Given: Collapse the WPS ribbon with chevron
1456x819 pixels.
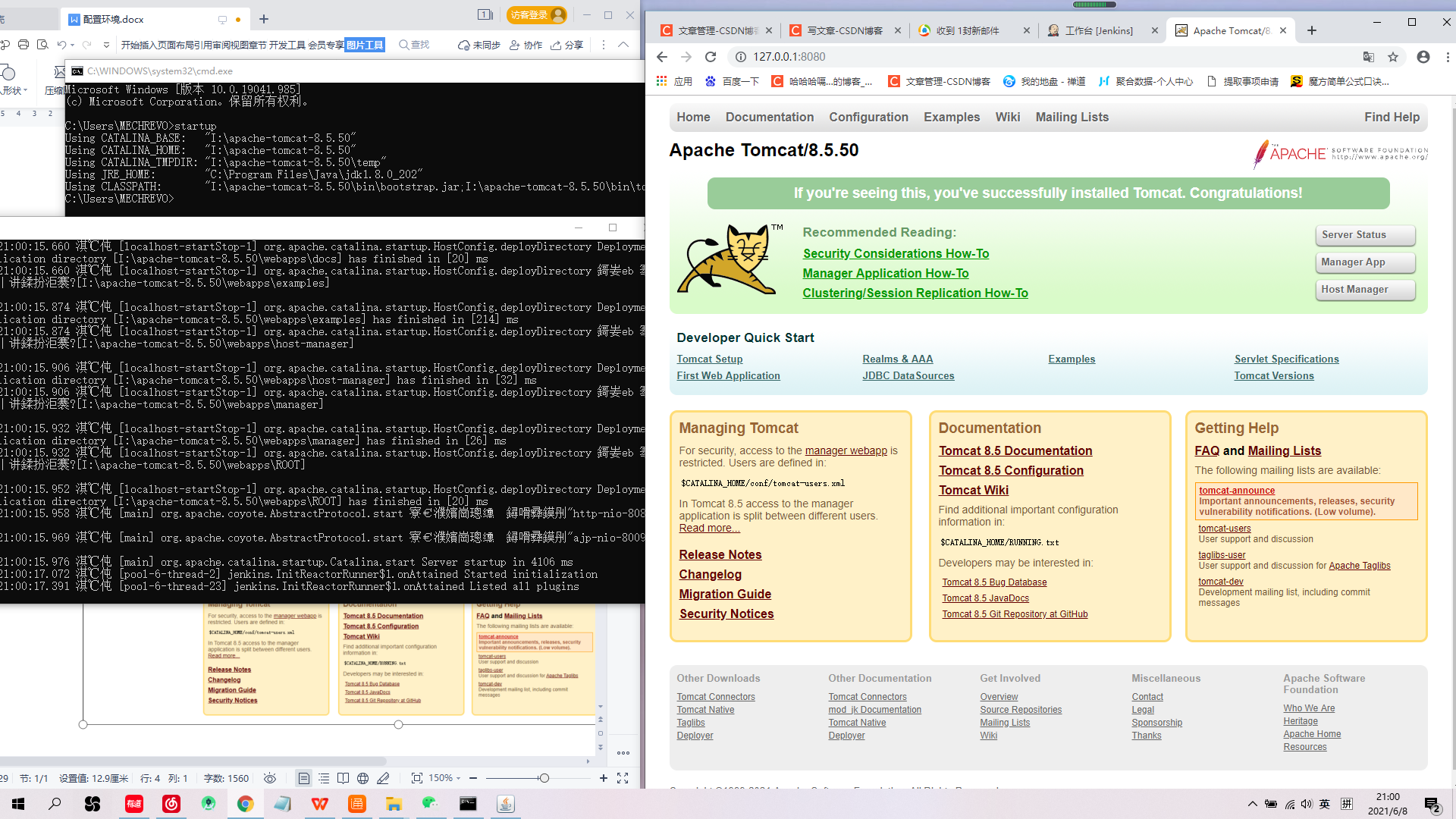Looking at the screenshot, I should click(x=623, y=45).
